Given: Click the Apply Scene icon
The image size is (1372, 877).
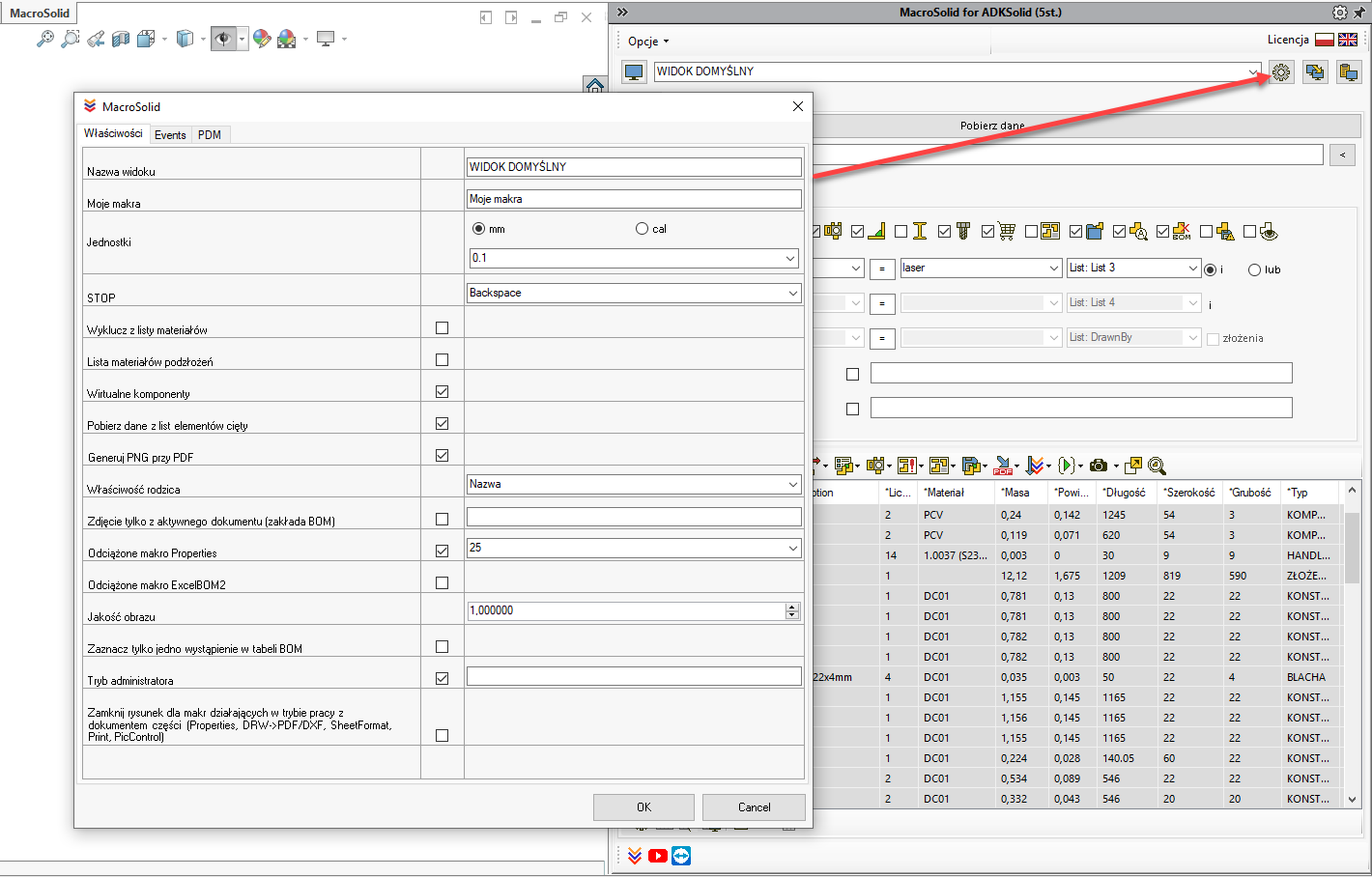Looking at the screenshot, I should pyautogui.click(x=286, y=40).
